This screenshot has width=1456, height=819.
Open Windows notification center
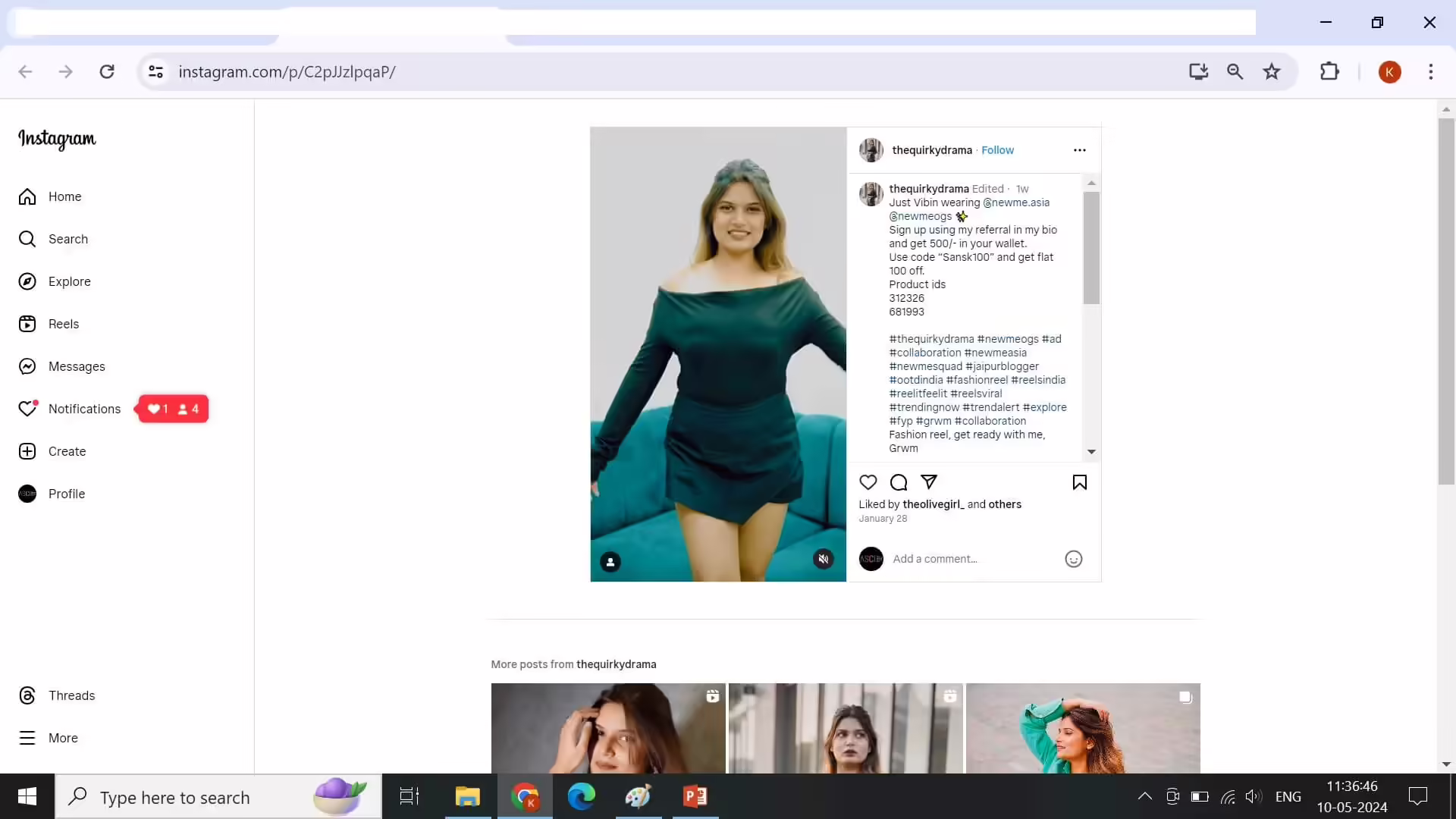coord(1418,796)
